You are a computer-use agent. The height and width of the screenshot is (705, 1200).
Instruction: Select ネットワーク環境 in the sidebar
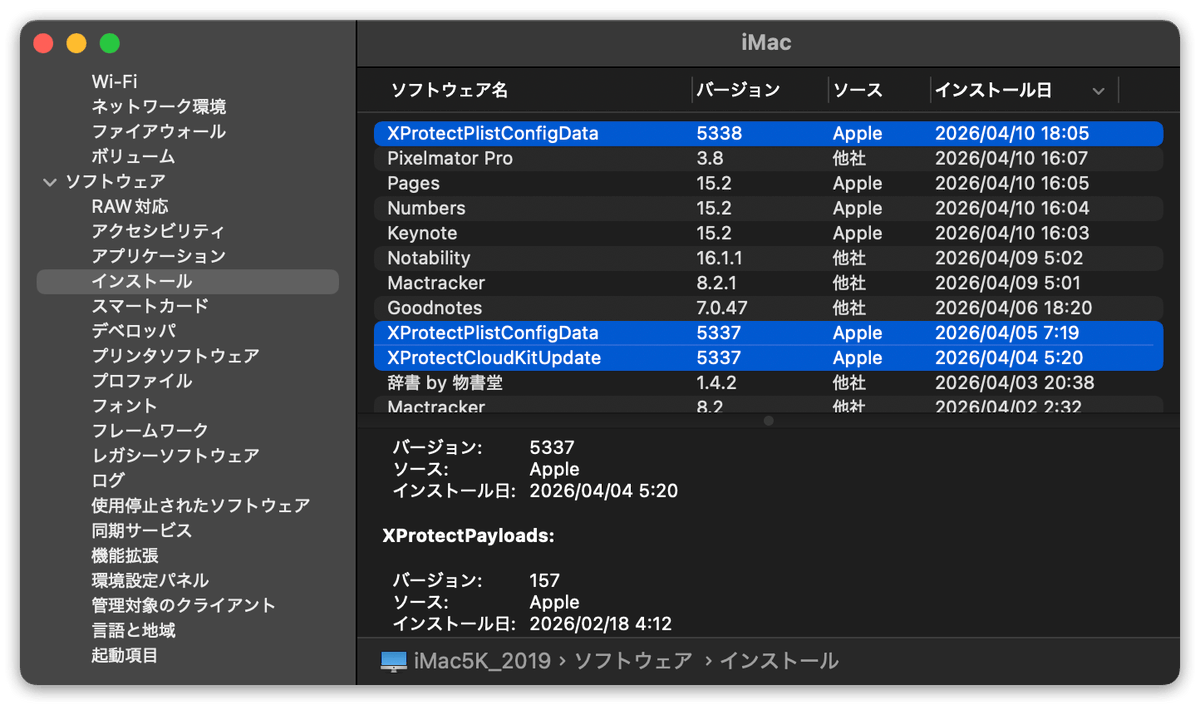click(159, 107)
